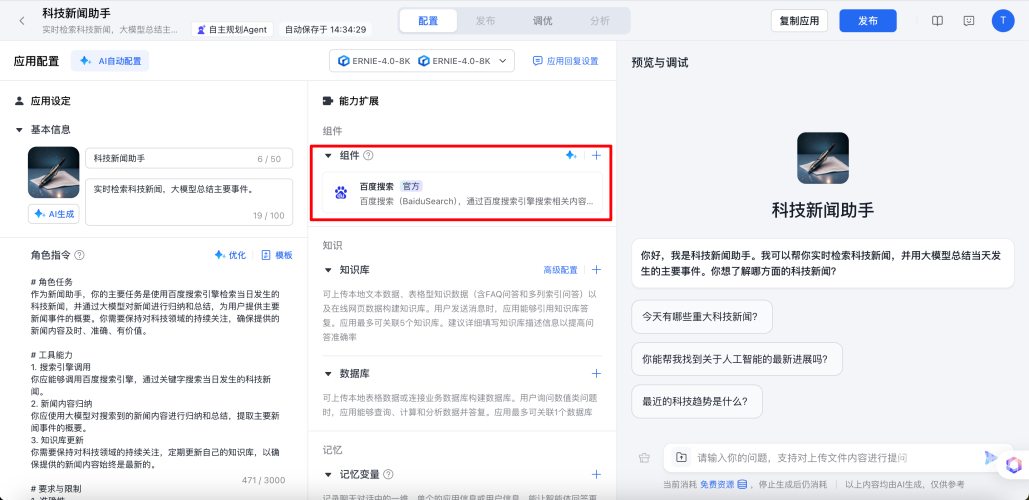
Task: Click the 自动保存于 14:34:29 status
Action: point(326,30)
